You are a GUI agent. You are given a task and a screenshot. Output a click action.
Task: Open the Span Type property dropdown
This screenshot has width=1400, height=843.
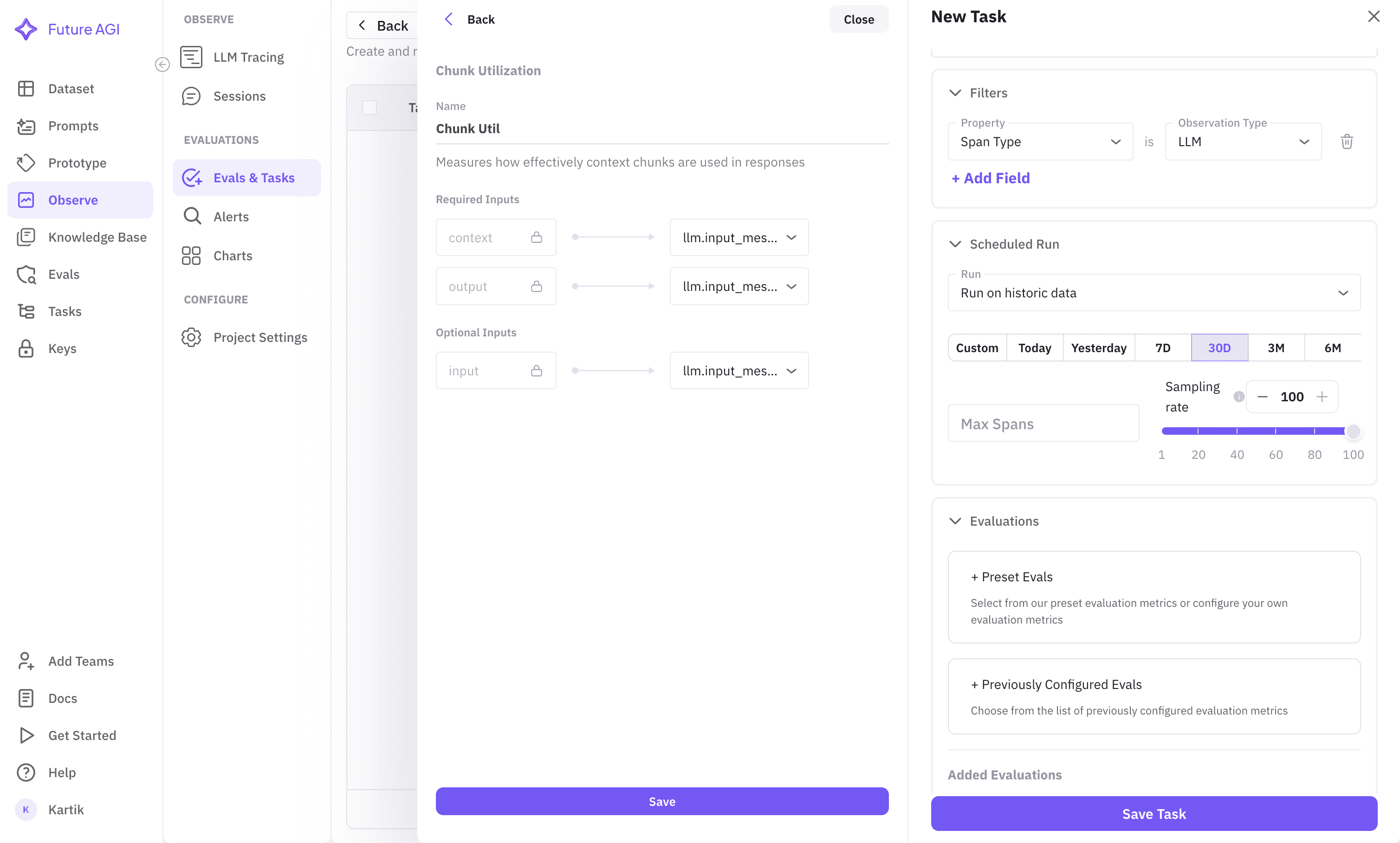pos(1040,142)
